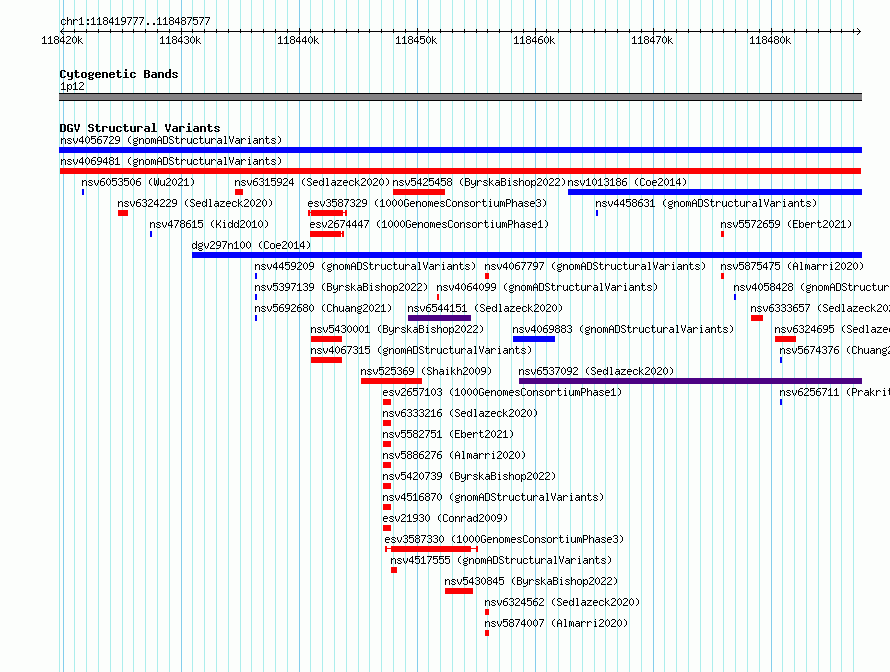The height and width of the screenshot is (672, 890).
Task: Click the chr1:118419777..118487577 region label
Action: click(x=135, y=21)
